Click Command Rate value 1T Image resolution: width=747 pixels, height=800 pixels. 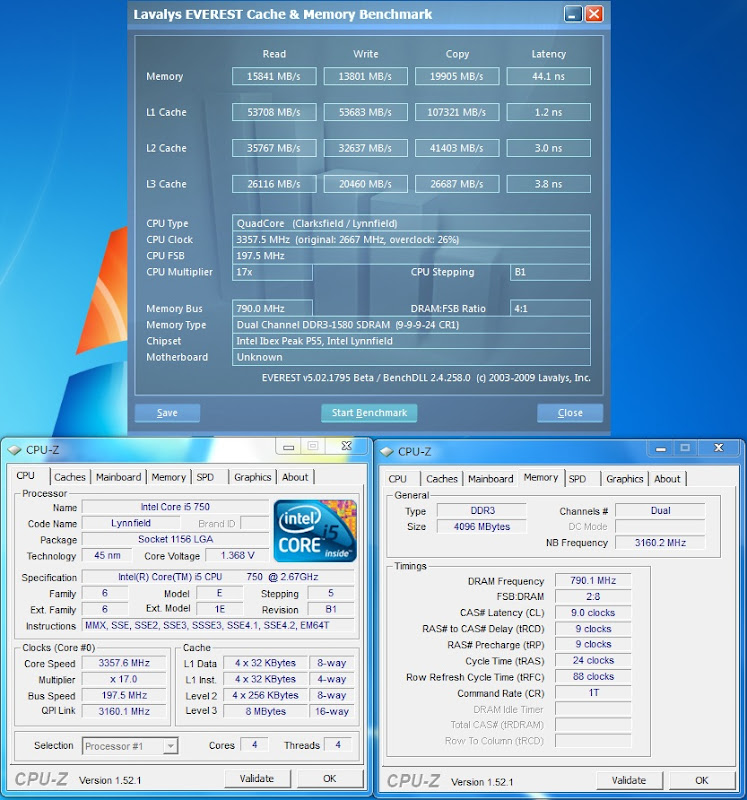click(593, 693)
